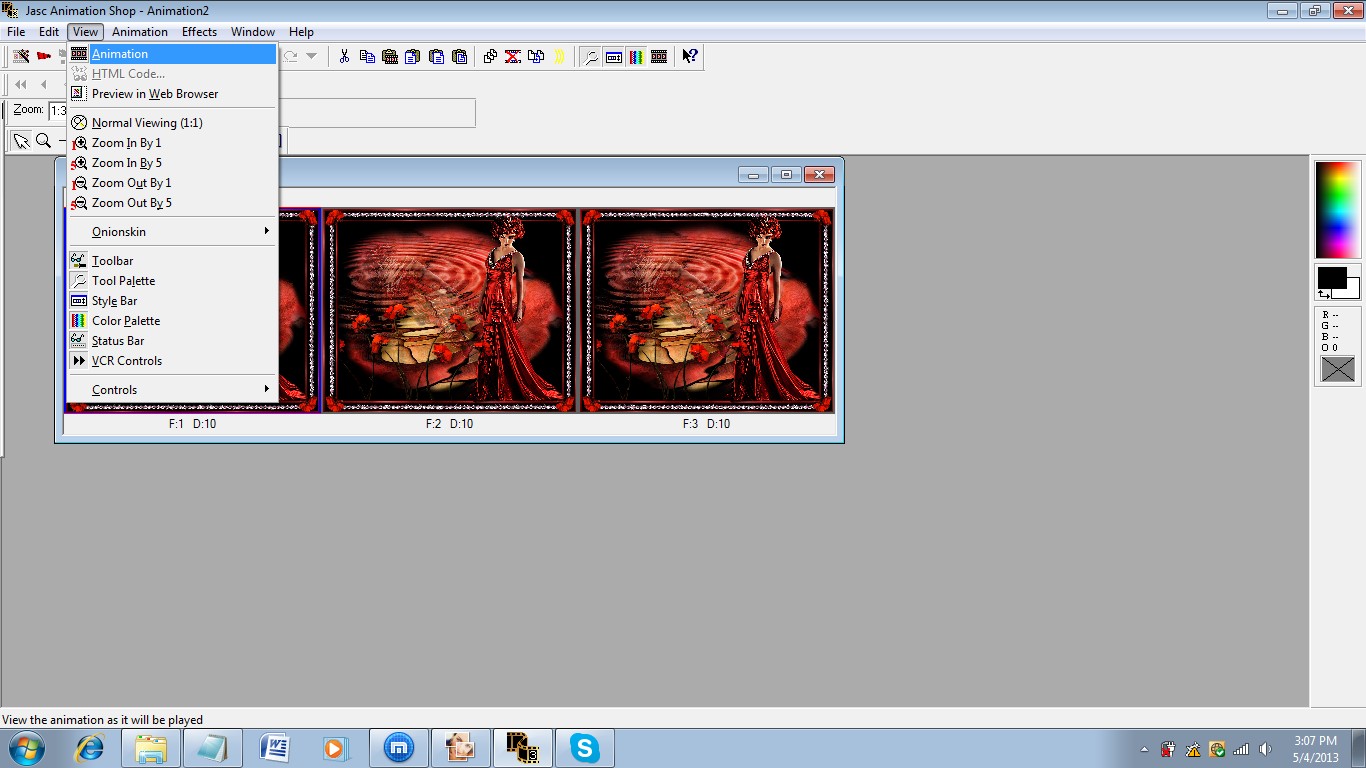Toggle Tool Palette entry in View menu
This screenshot has width=1366, height=768.
[172, 281]
